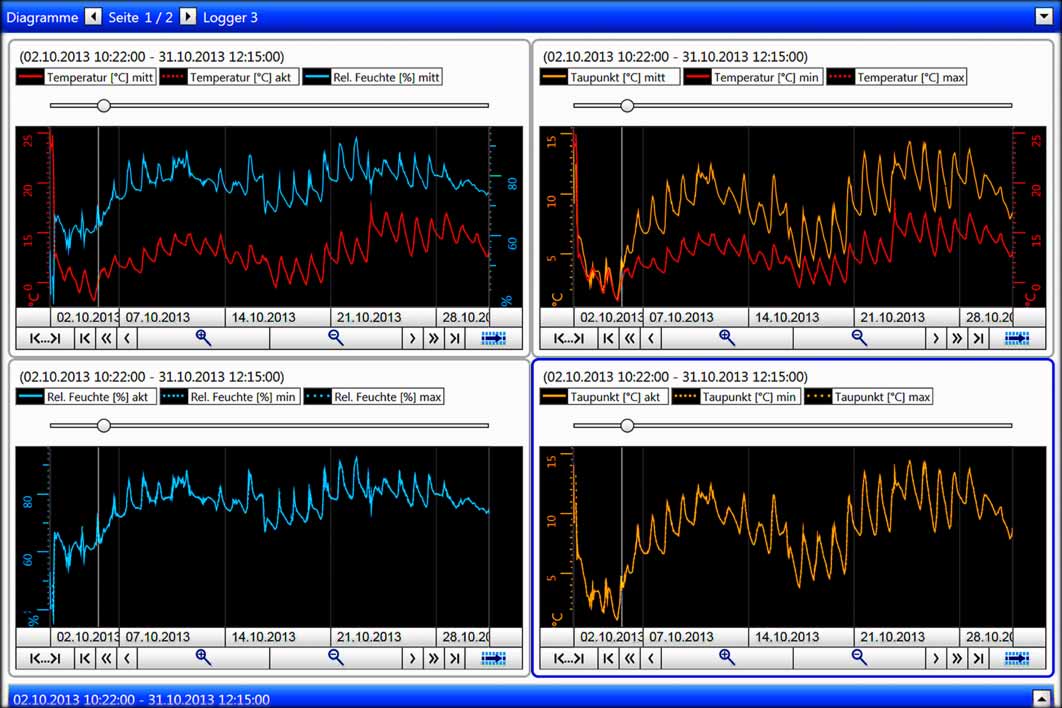The height and width of the screenshot is (708, 1062).
Task: Go to the next diagram page
Action: point(188,17)
